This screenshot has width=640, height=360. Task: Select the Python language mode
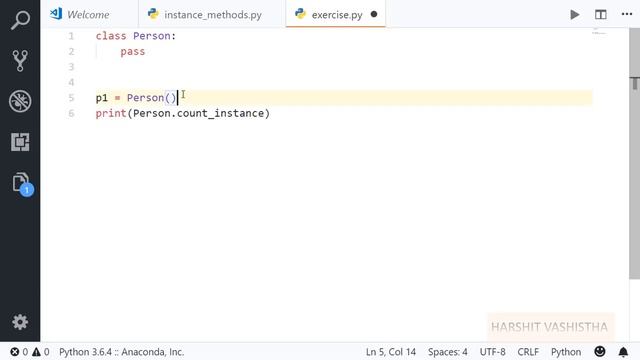(x=566, y=352)
